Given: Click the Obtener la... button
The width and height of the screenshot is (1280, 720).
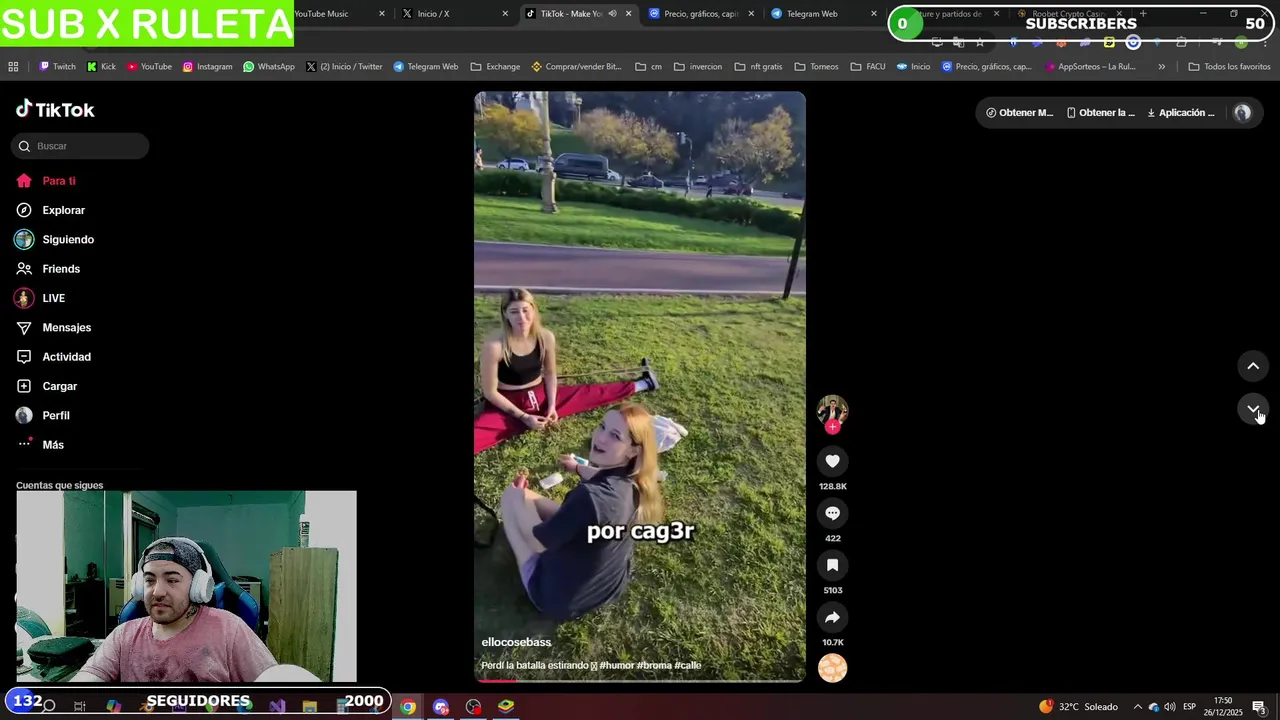Looking at the screenshot, I should [x=1100, y=113].
